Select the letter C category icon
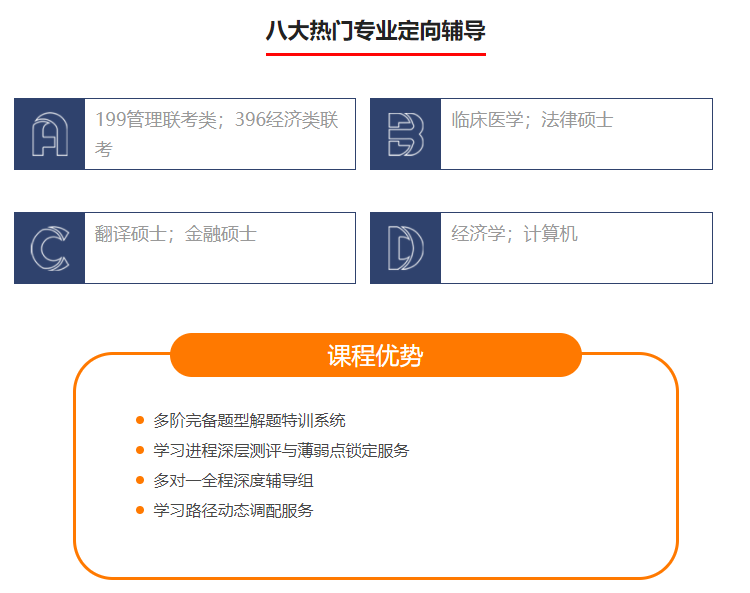 click(49, 248)
